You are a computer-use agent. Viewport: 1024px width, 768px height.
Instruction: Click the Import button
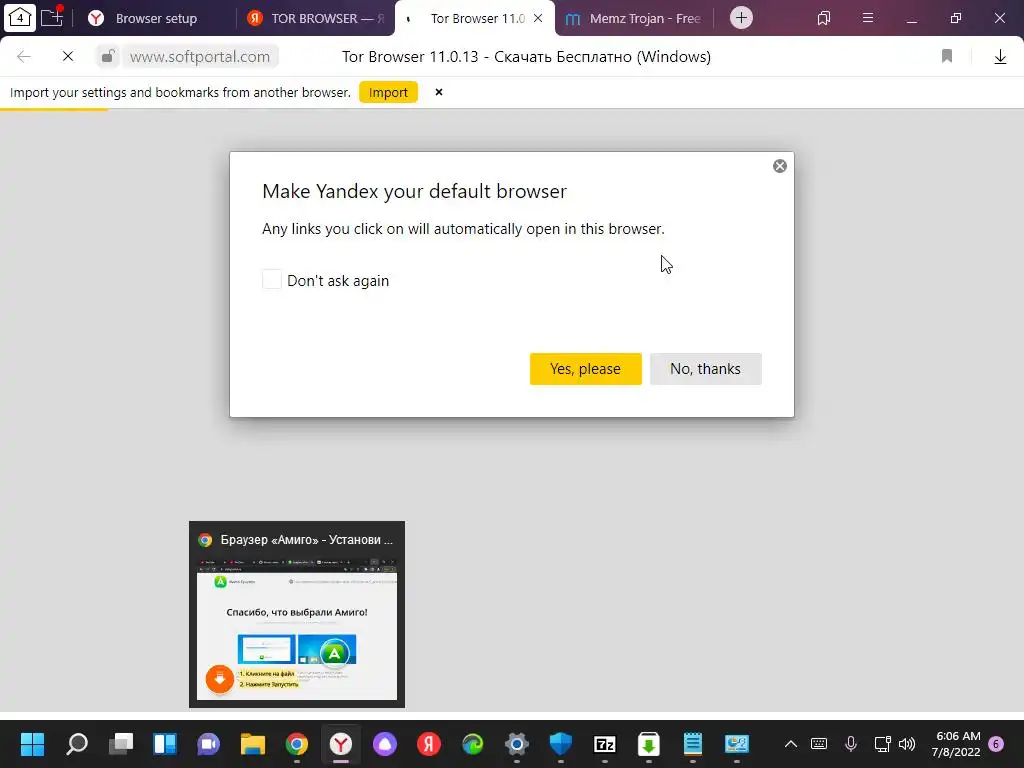click(x=389, y=93)
